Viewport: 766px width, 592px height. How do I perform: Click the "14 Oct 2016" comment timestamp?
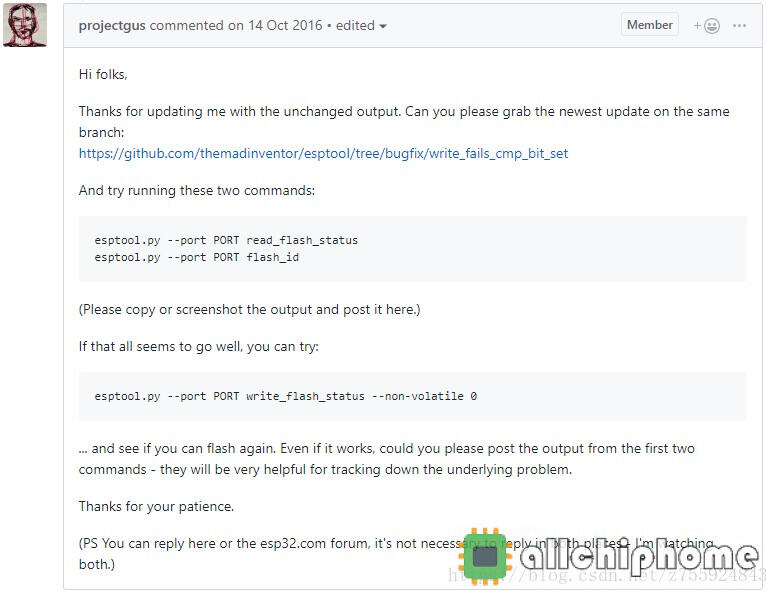(x=285, y=25)
